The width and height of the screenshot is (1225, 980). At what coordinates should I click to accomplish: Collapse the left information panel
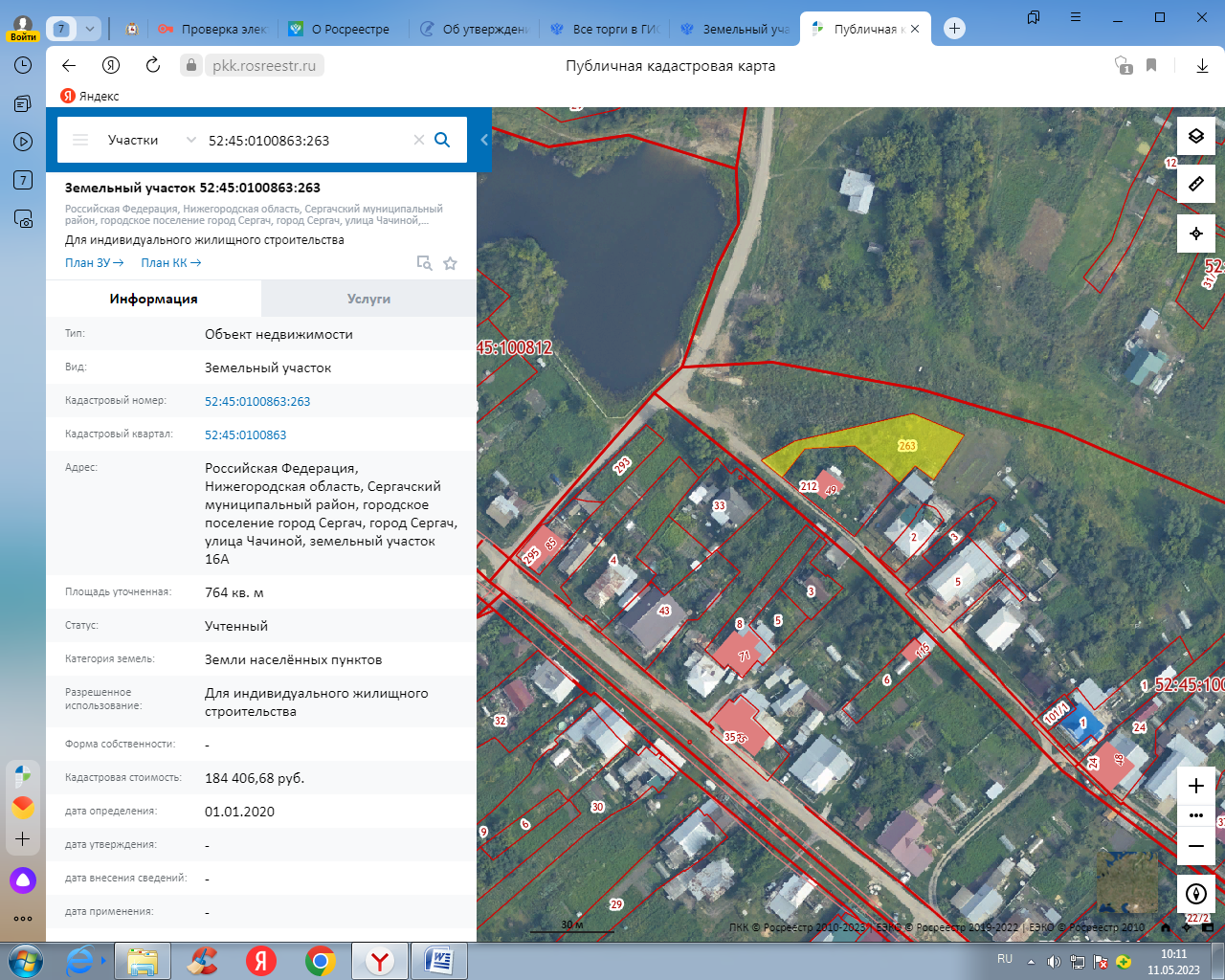click(x=484, y=140)
